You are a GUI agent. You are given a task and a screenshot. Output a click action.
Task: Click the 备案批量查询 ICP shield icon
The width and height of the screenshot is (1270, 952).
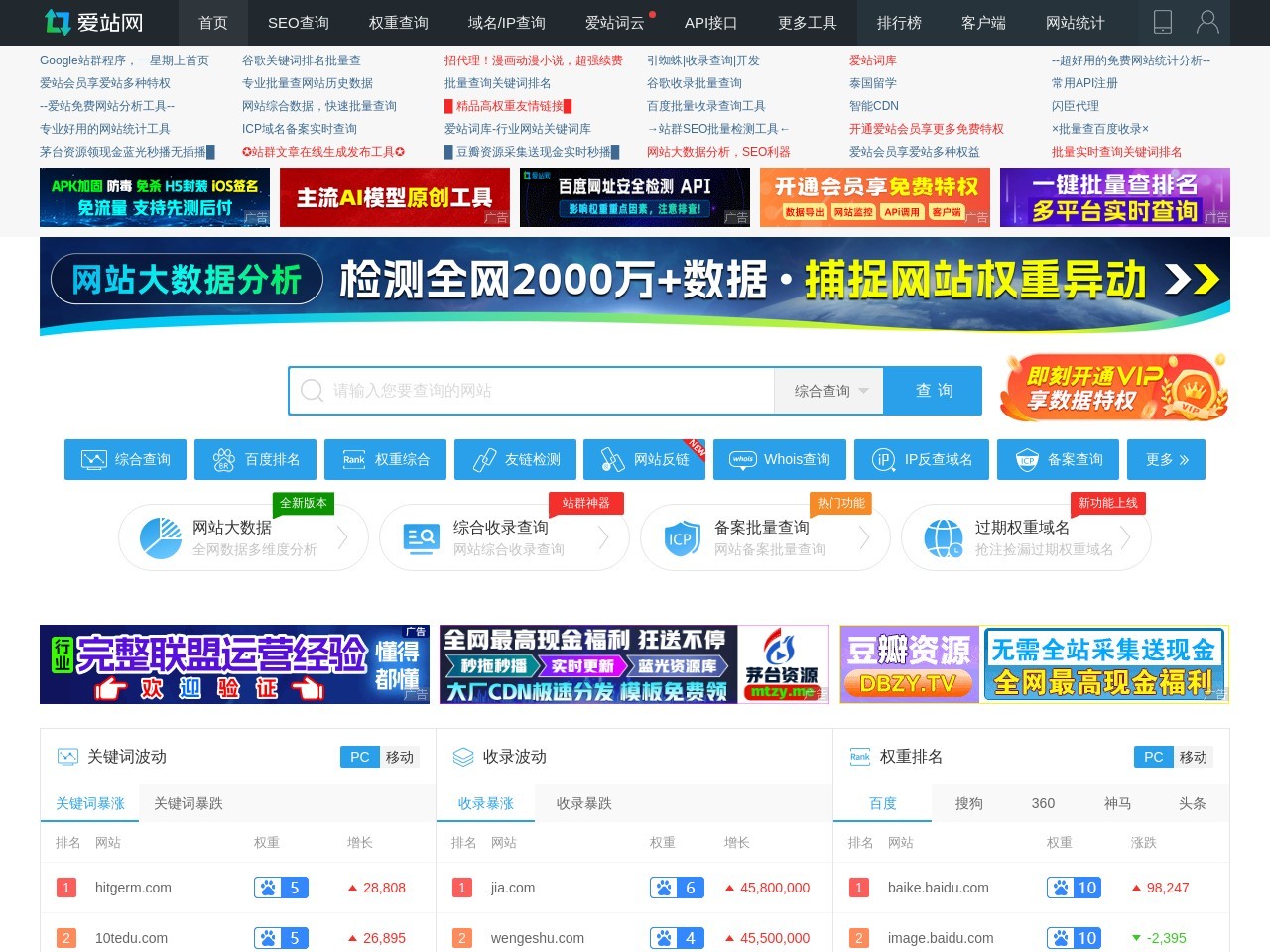point(681,537)
